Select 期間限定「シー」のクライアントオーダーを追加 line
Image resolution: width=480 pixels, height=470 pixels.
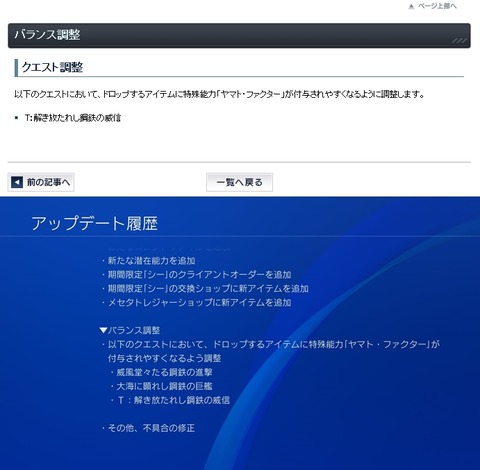point(199,275)
